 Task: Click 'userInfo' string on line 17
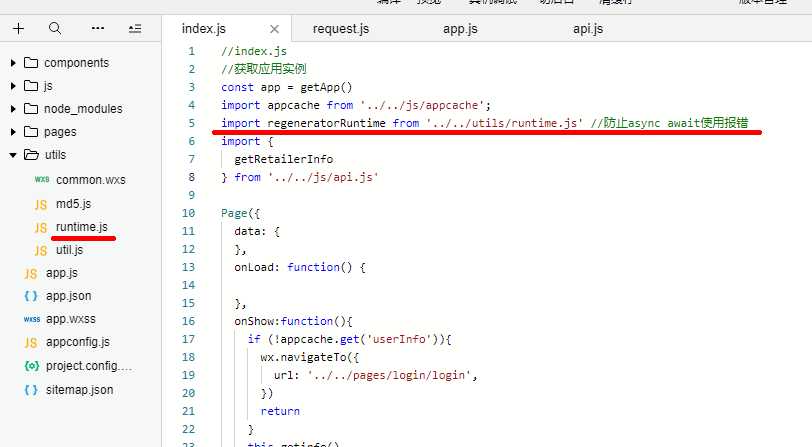pyautogui.click(x=399, y=339)
